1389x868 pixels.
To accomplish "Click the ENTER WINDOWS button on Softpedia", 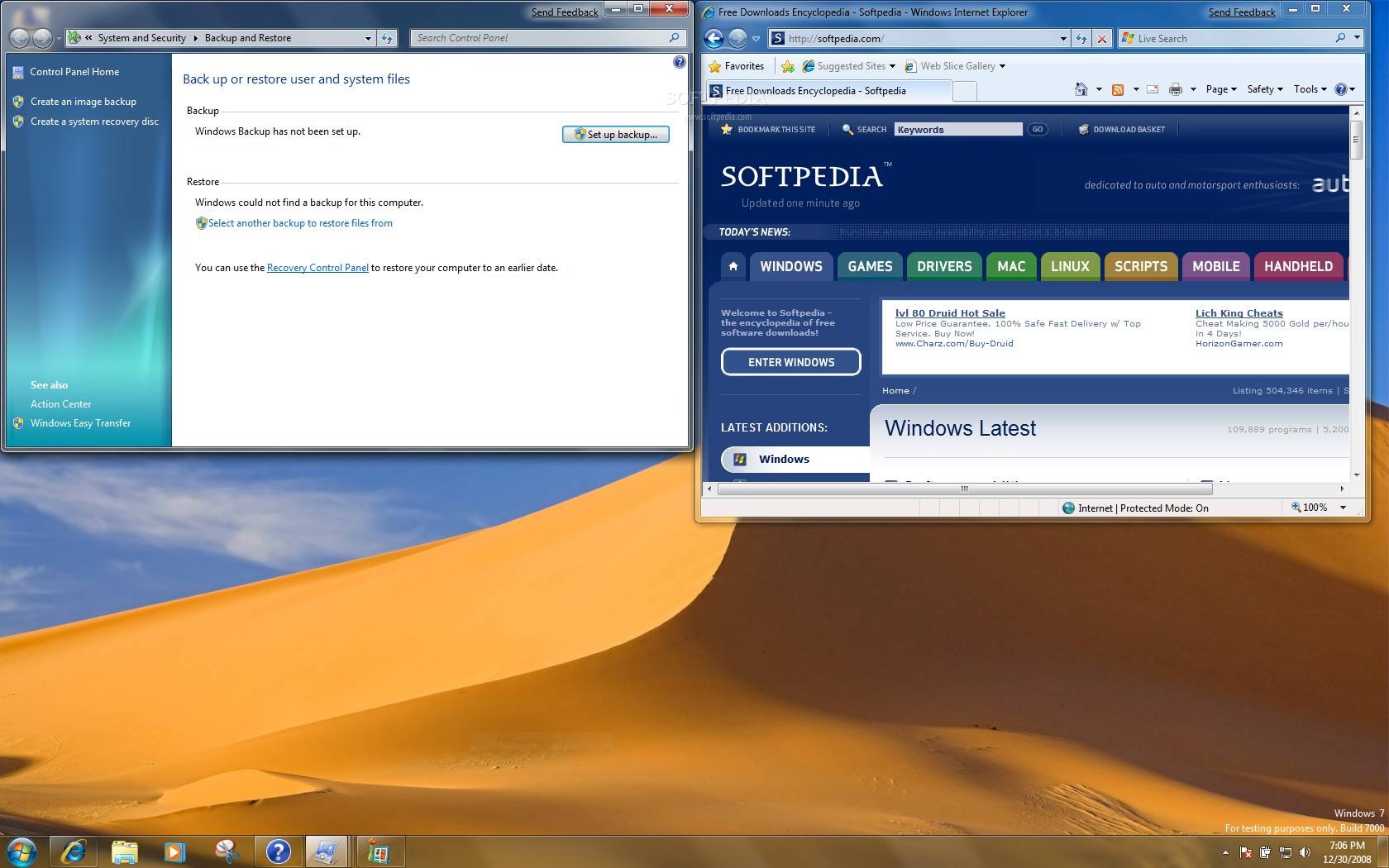I will 791,362.
